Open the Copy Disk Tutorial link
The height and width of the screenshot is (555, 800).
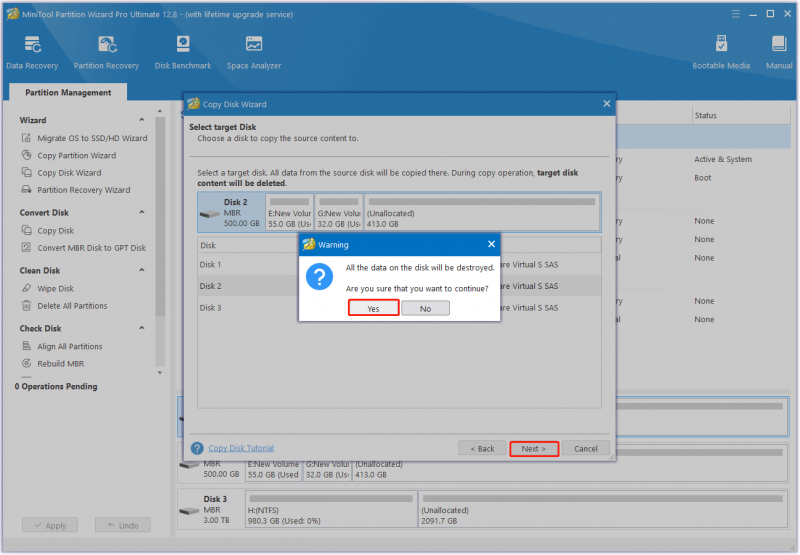241,448
